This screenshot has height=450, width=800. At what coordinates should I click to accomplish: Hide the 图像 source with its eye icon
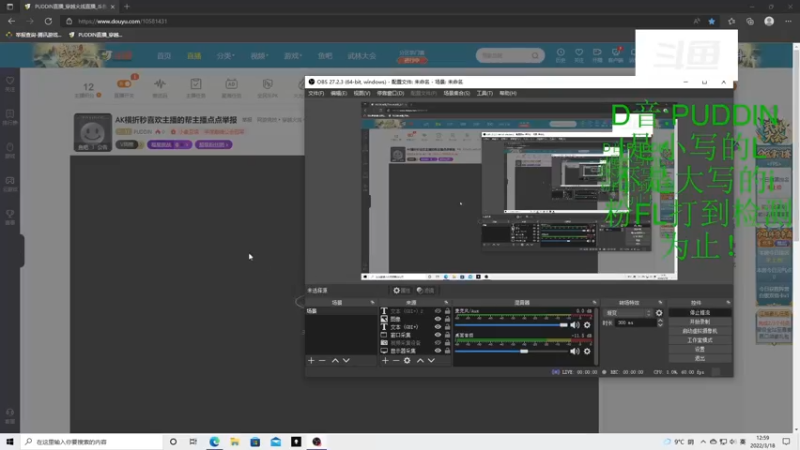438,319
